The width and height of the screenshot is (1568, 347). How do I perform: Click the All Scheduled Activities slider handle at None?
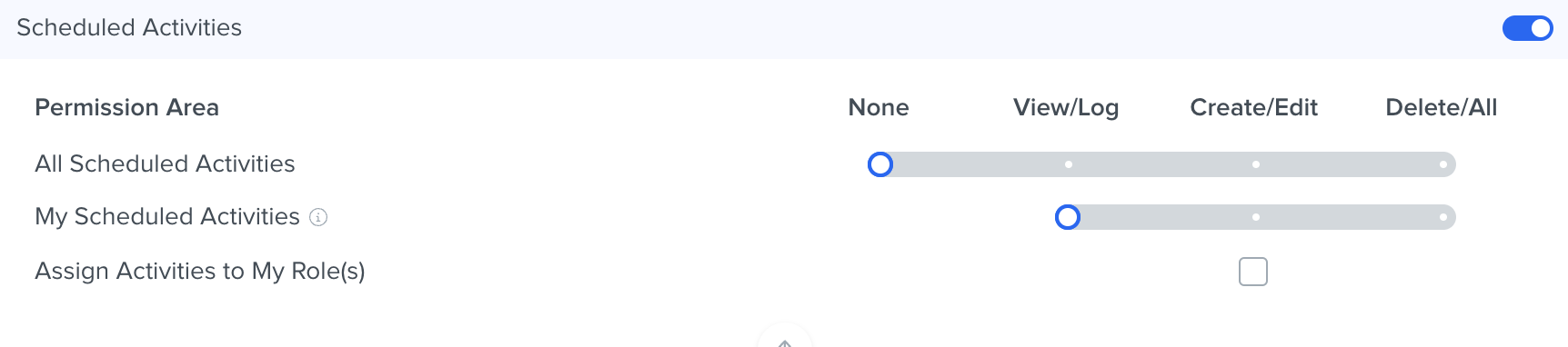pos(880,164)
